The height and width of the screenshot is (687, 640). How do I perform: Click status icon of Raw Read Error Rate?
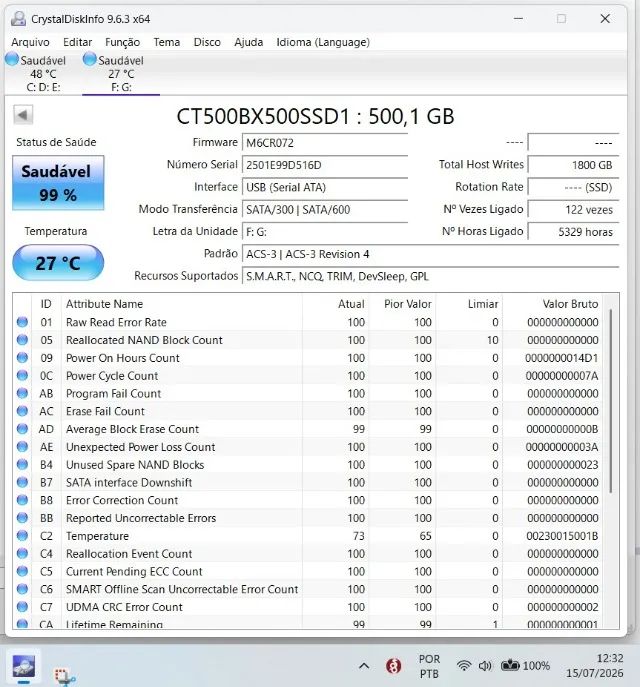[22, 322]
